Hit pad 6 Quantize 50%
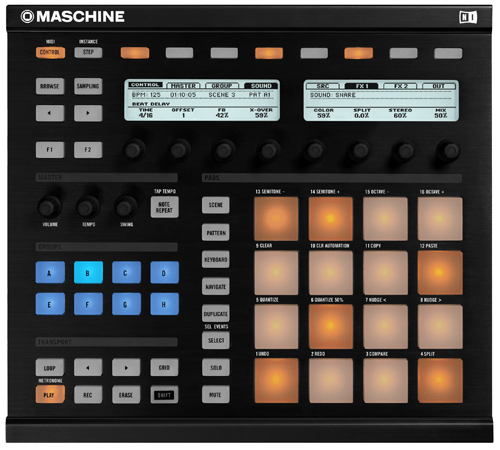Viewport: 500px width, 450px height. point(331,327)
